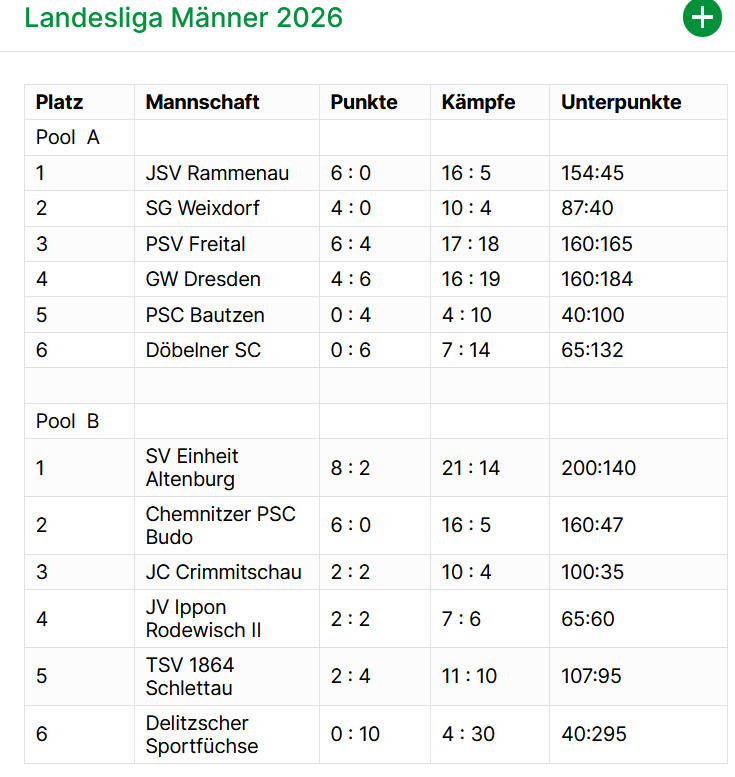Screen dimensions: 735x777
Task: Click the SV Einheit Altenburg team name
Action: click(192, 468)
